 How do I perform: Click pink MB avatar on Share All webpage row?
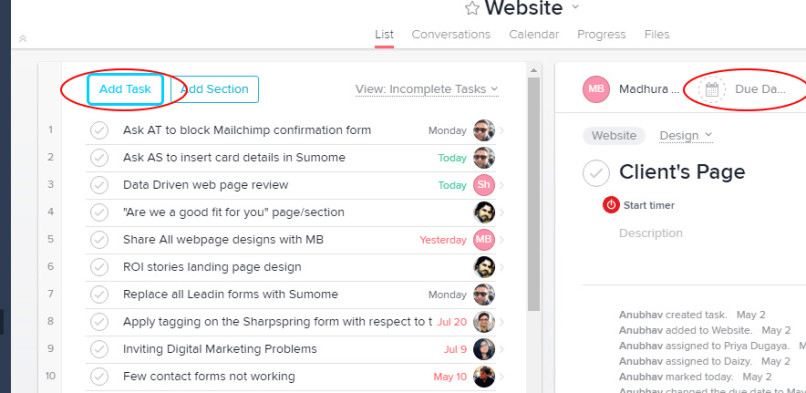(484, 240)
